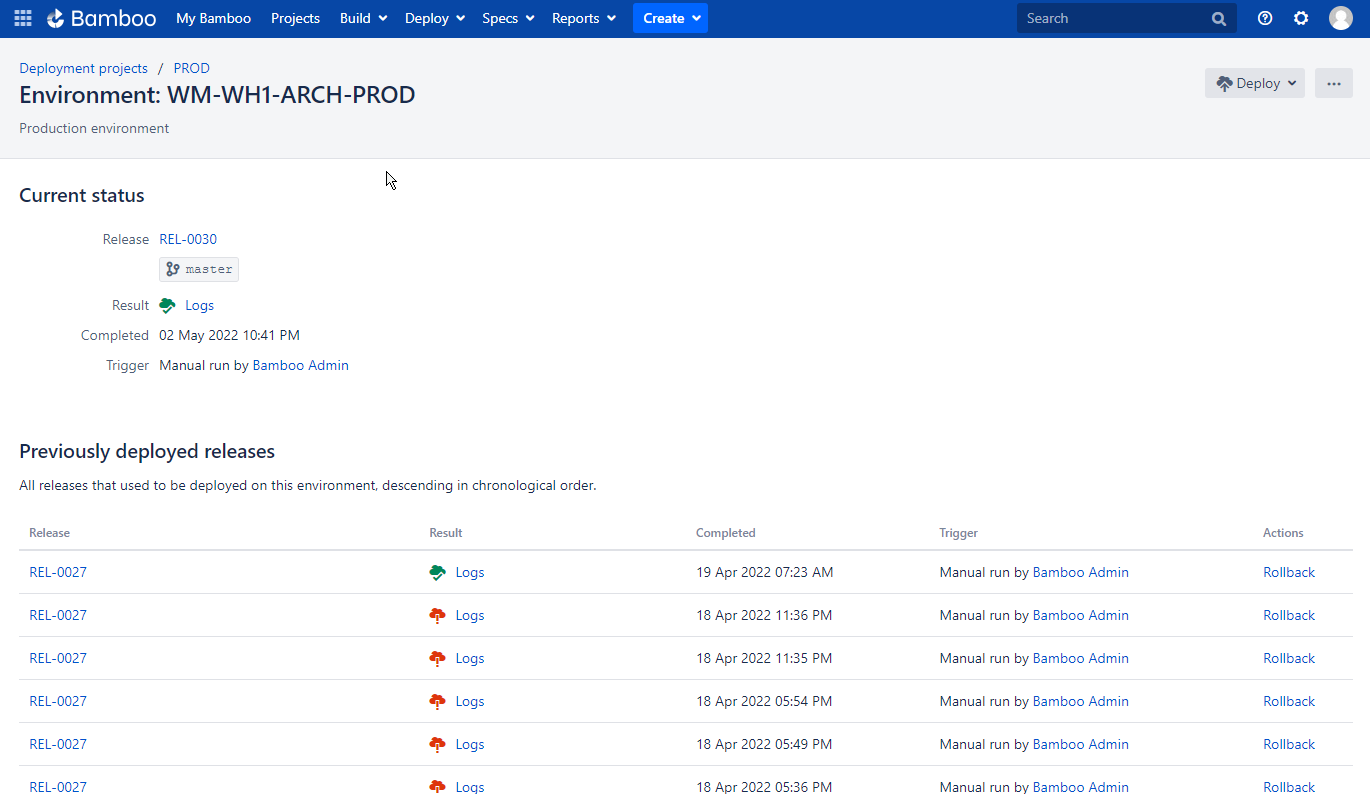The height and width of the screenshot is (794, 1370).
Task: Open the administration gear icon
Action: point(1301,18)
